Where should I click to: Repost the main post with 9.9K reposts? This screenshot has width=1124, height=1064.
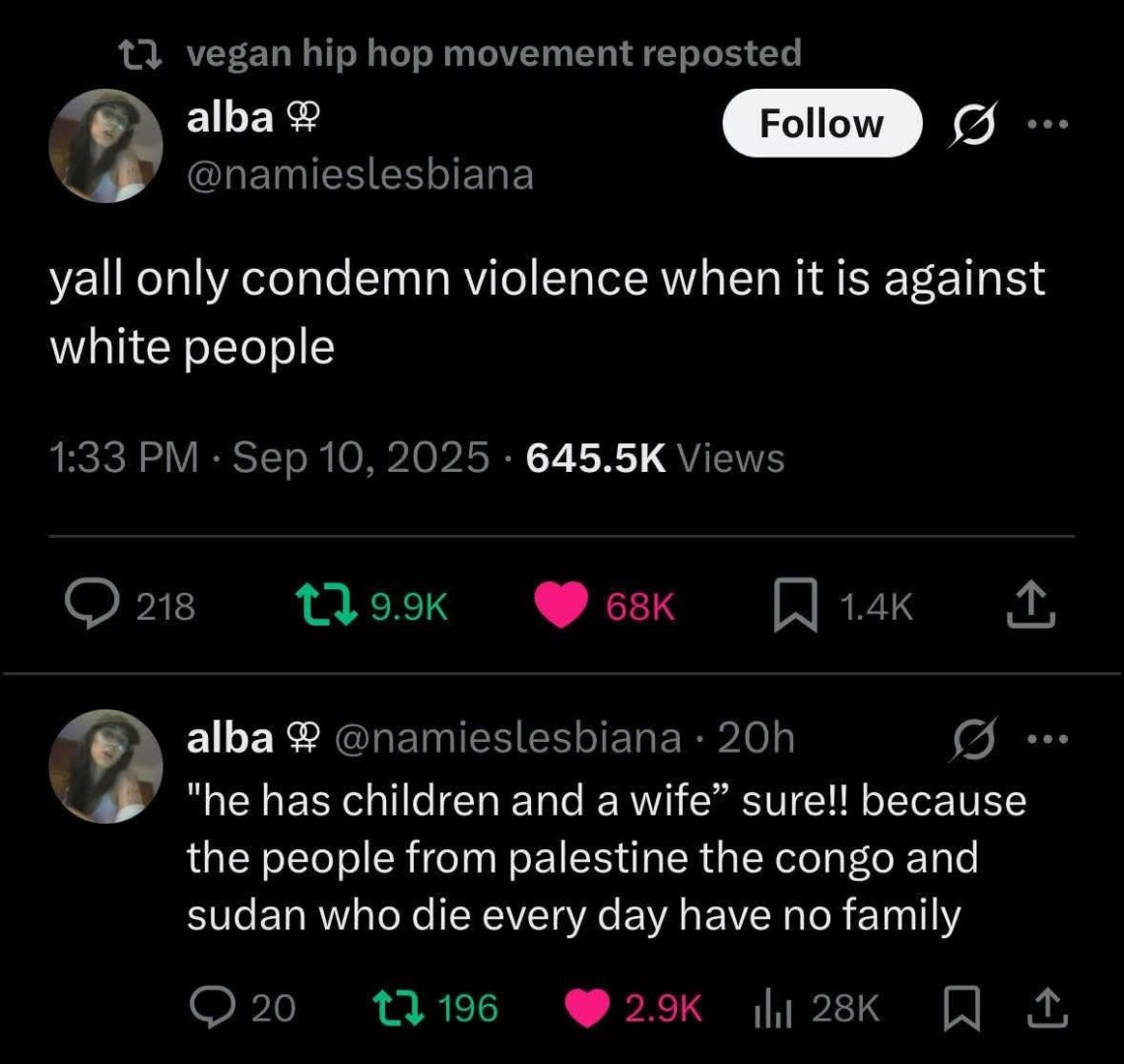click(x=372, y=606)
